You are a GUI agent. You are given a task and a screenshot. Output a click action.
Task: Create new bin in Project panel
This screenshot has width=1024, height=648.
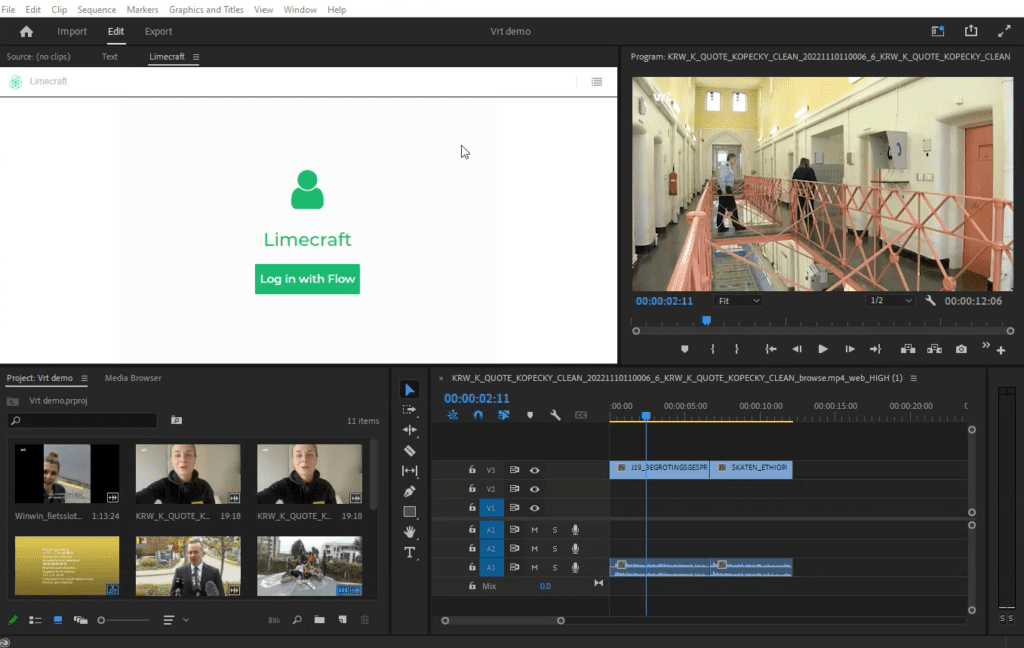pyautogui.click(x=319, y=620)
